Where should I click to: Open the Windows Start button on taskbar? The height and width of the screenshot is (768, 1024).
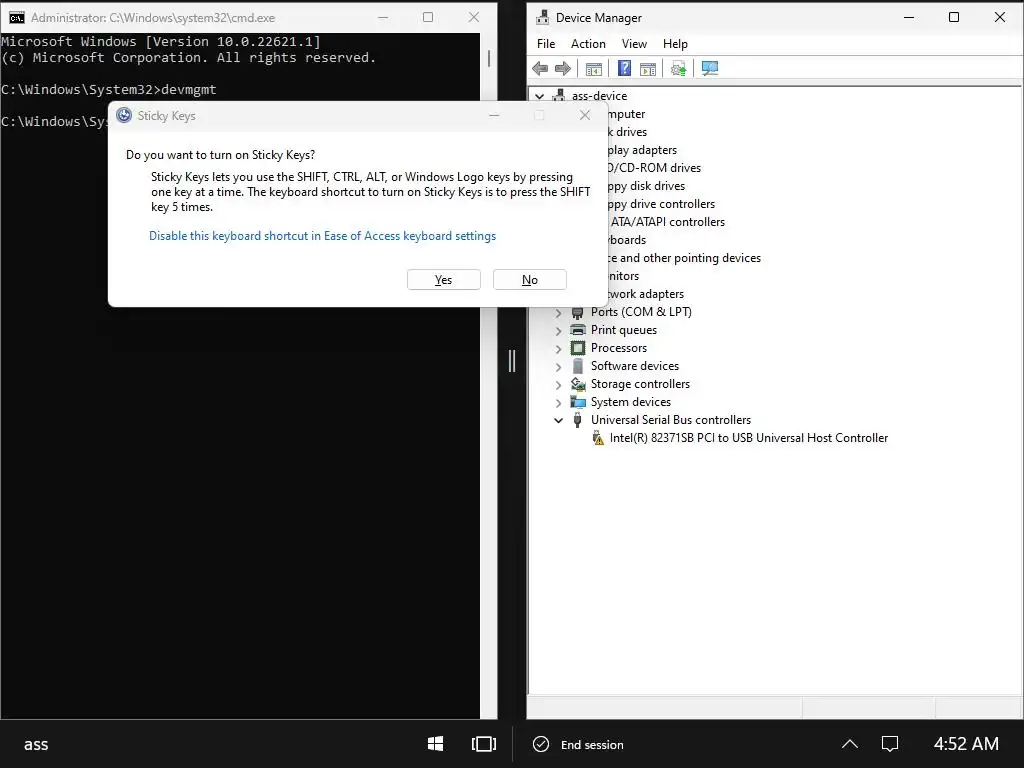(x=436, y=744)
